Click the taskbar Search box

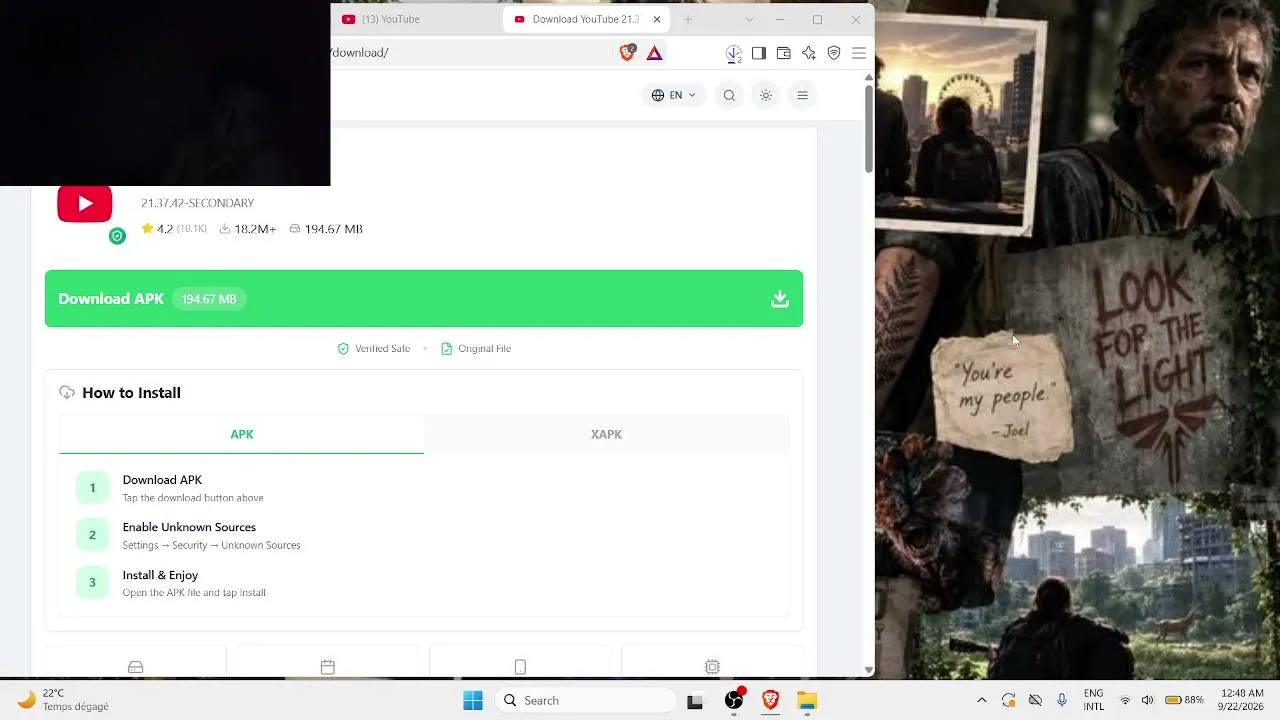click(586, 701)
